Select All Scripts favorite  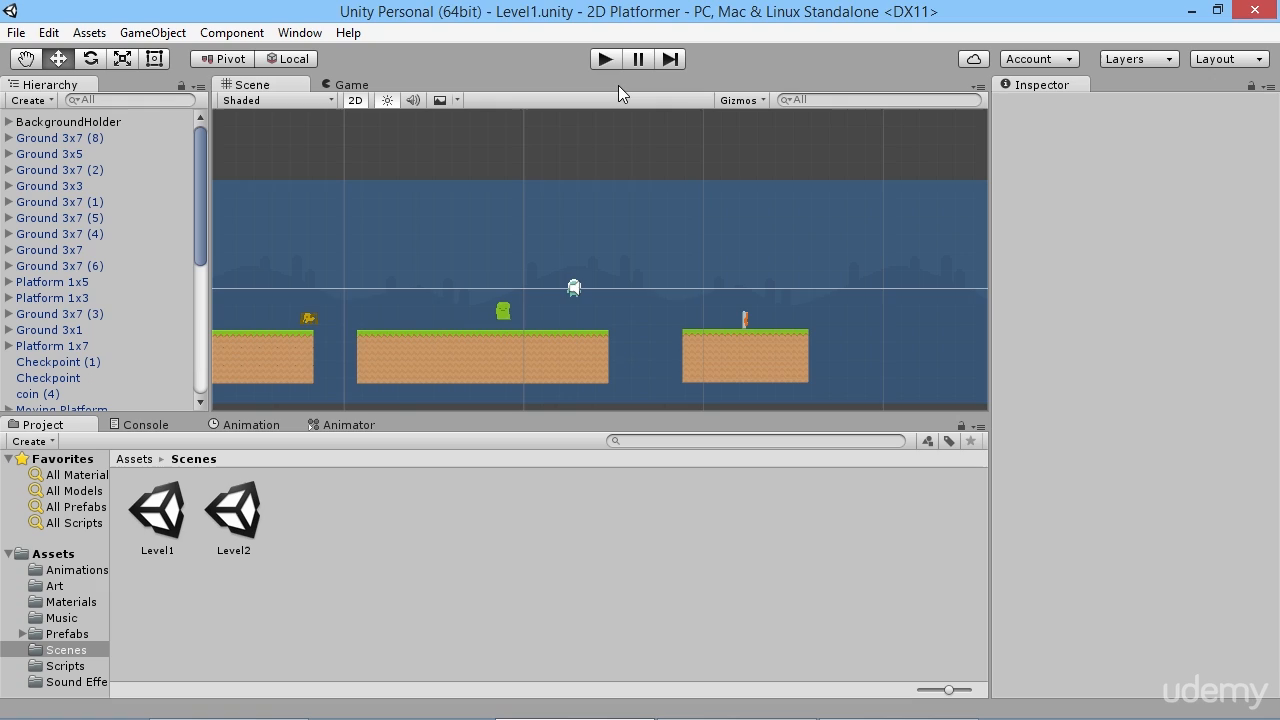click(x=66, y=523)
